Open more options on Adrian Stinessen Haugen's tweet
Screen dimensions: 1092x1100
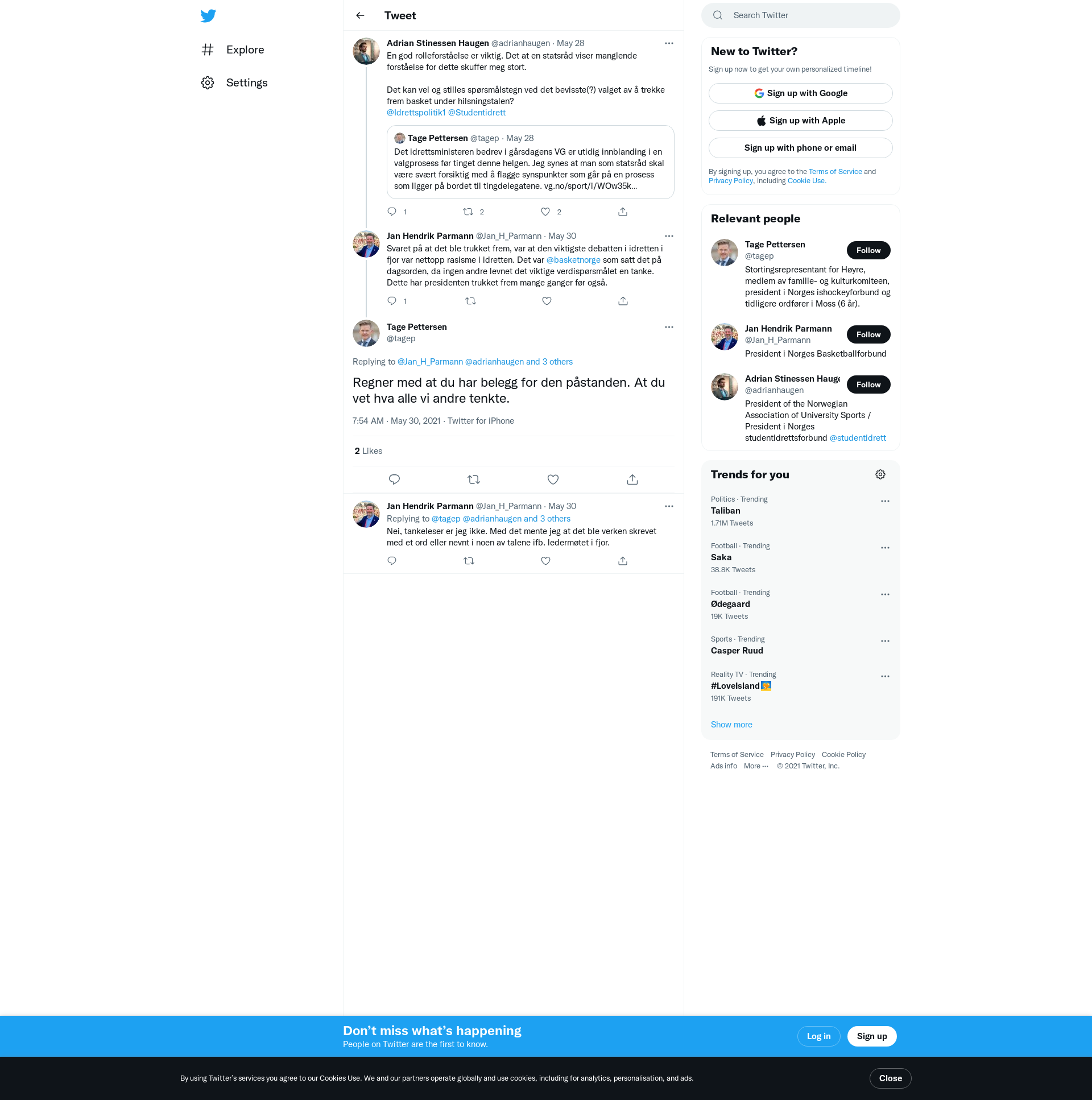point(668,43)
